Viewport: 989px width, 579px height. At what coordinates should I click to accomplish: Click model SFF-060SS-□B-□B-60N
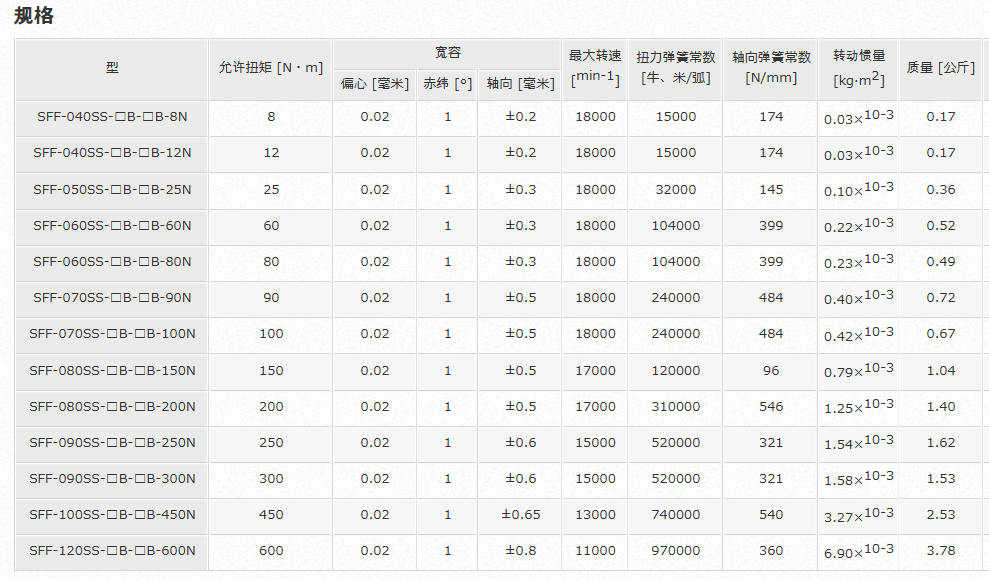pyautogui.click(x=112, y=226)
